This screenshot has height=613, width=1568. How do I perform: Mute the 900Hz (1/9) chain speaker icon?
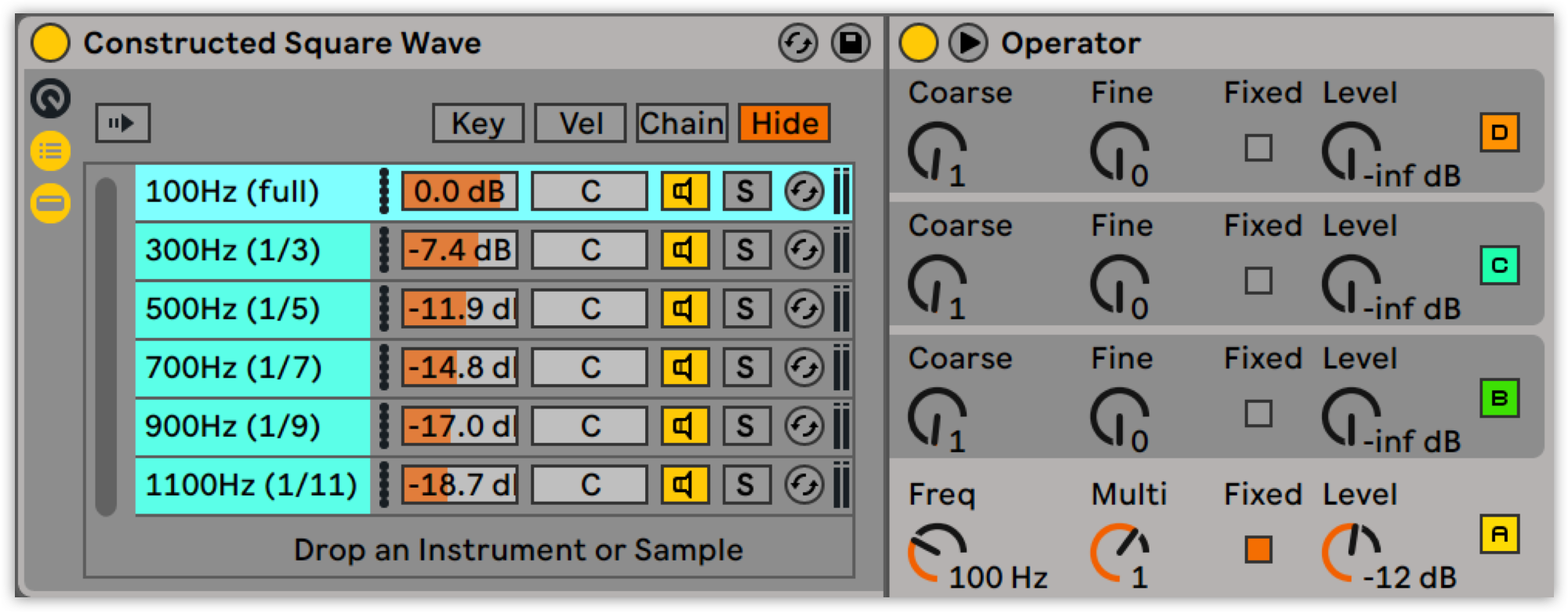coord(684,426)
